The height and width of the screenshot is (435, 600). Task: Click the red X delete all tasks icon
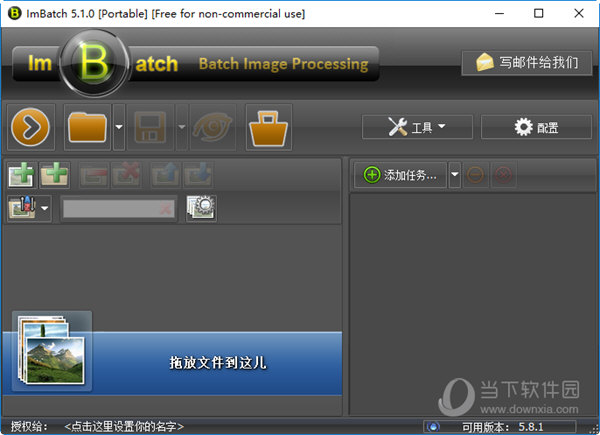[x=503, y=175]
